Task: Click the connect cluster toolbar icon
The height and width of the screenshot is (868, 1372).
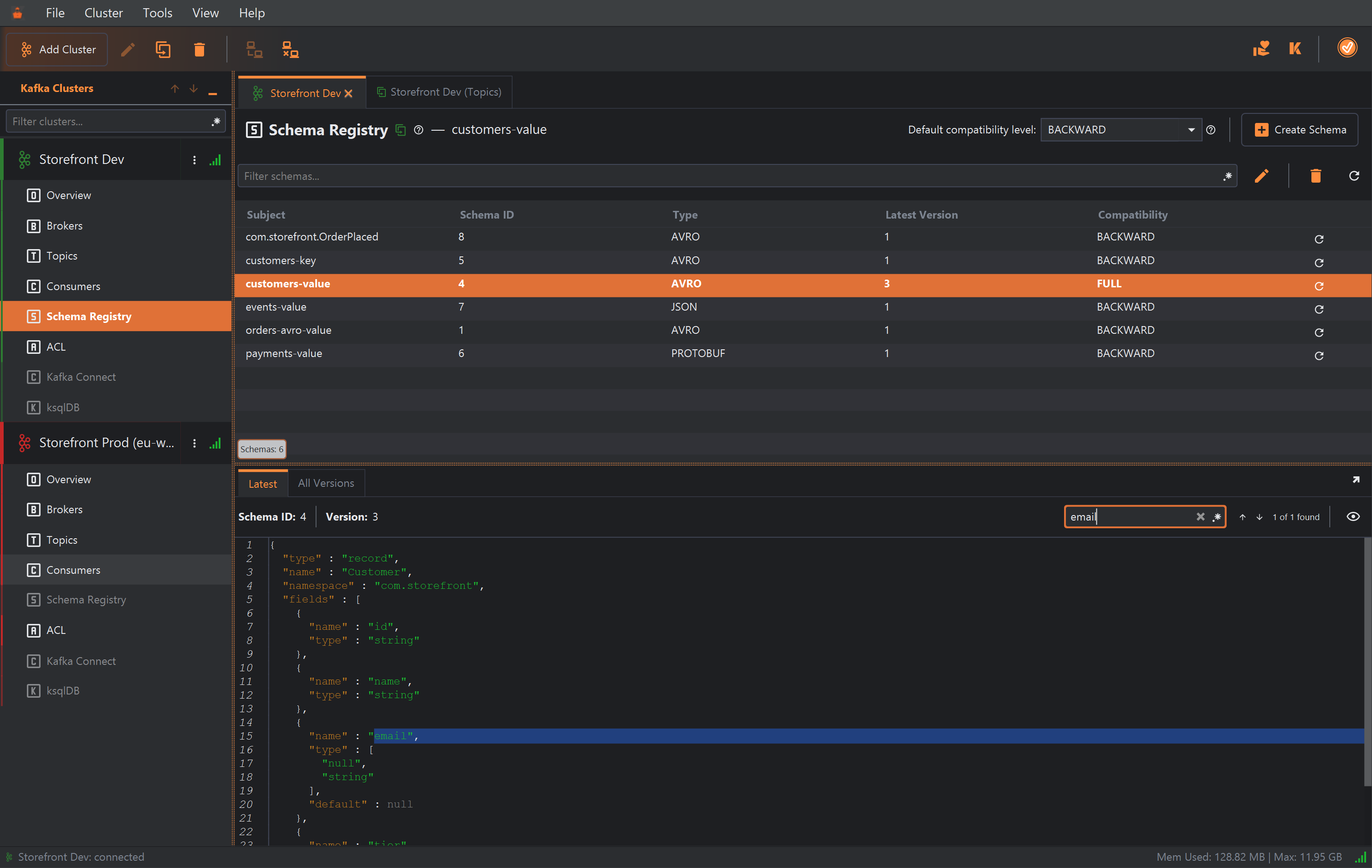Action: click(x=254, y=50)
